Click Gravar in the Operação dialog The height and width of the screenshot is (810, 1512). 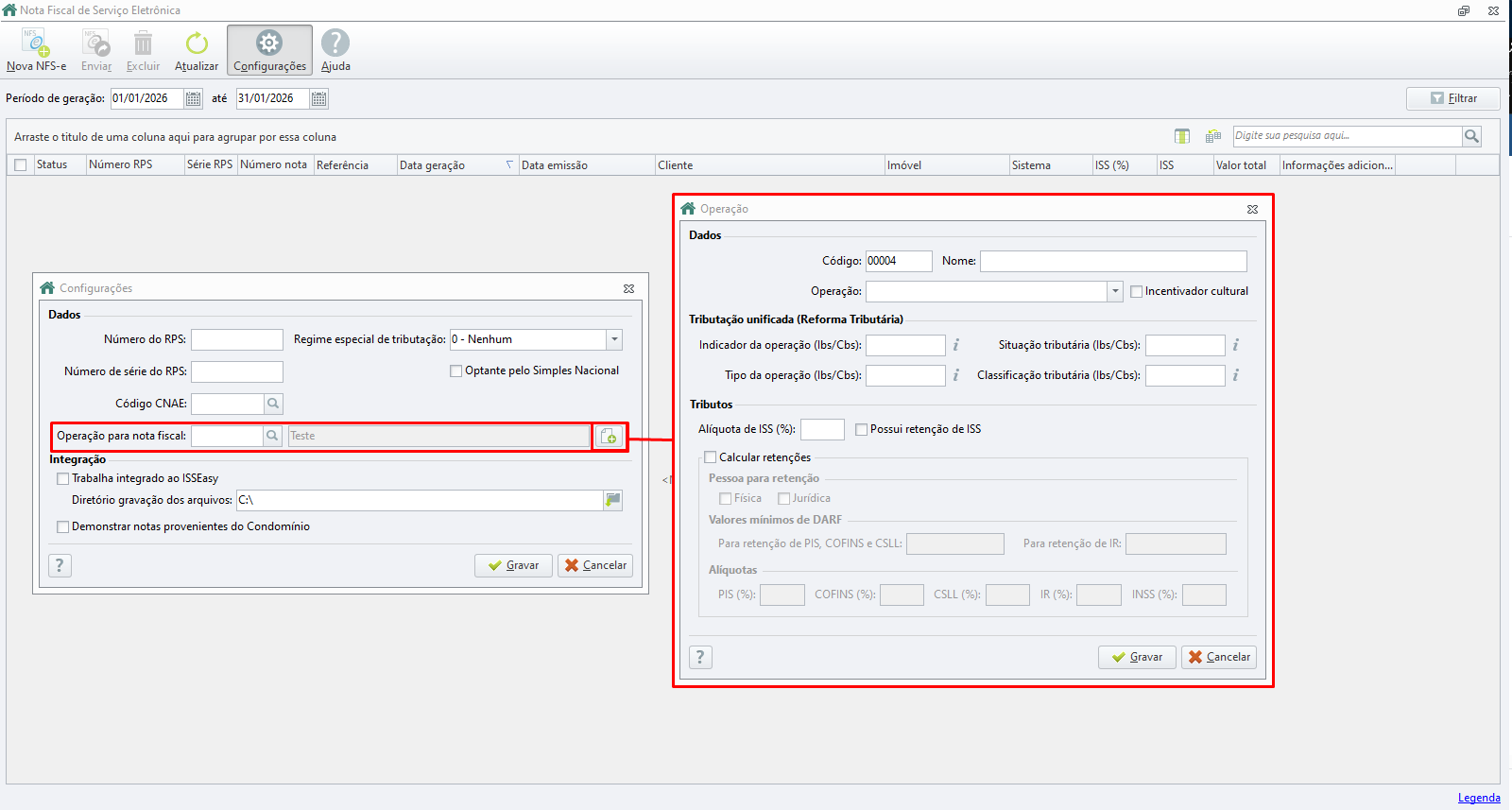click(x=1137, y=657)
